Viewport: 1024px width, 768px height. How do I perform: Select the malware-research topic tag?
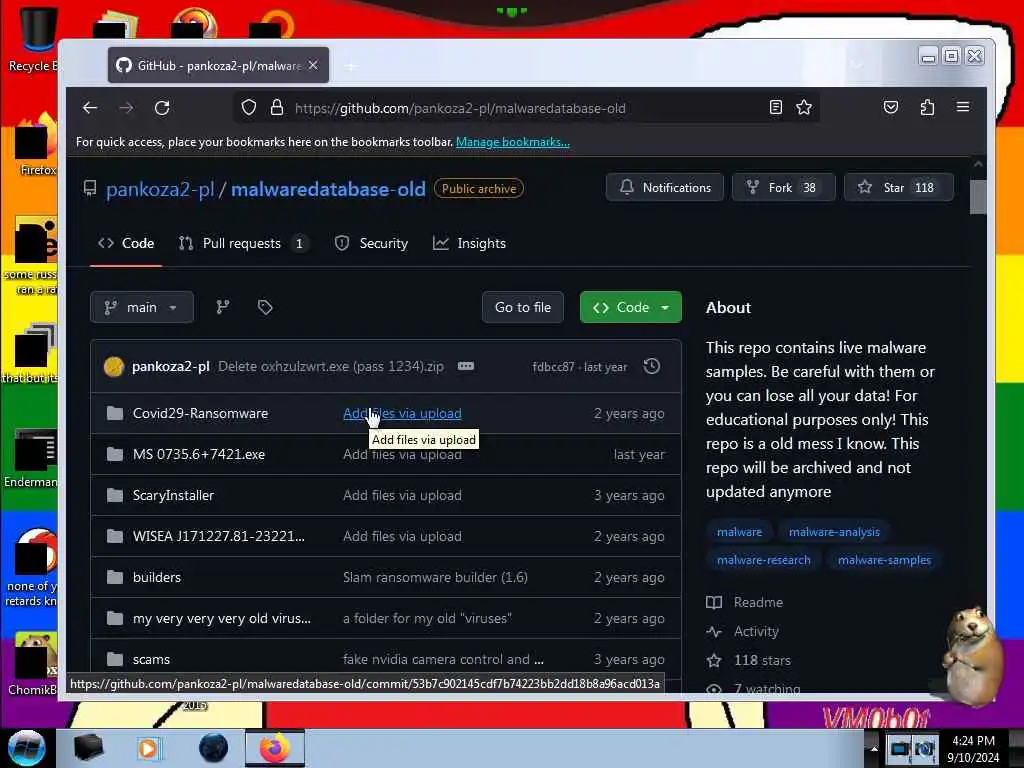763,560
